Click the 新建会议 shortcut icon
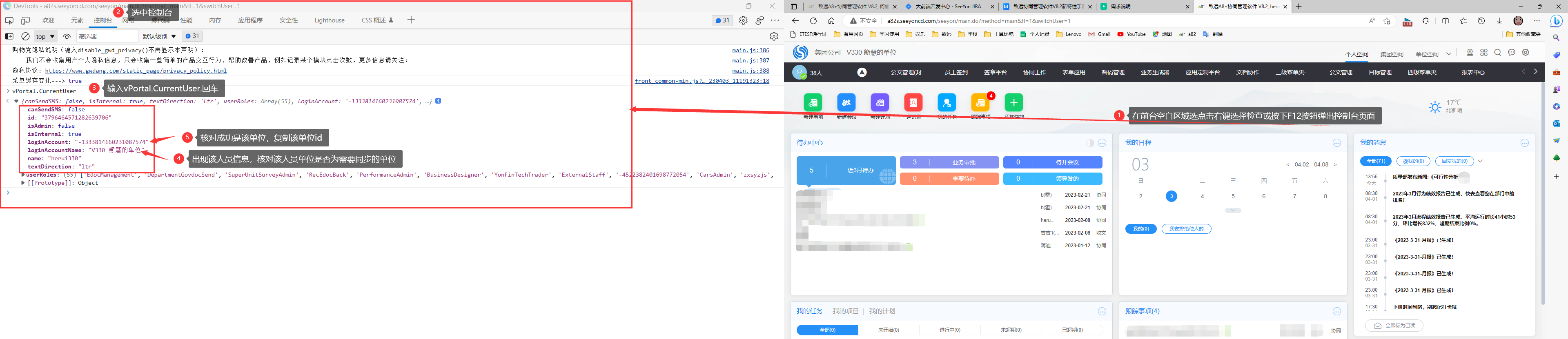This screenshot has height=339, width=1568. (x=846, y=103)
